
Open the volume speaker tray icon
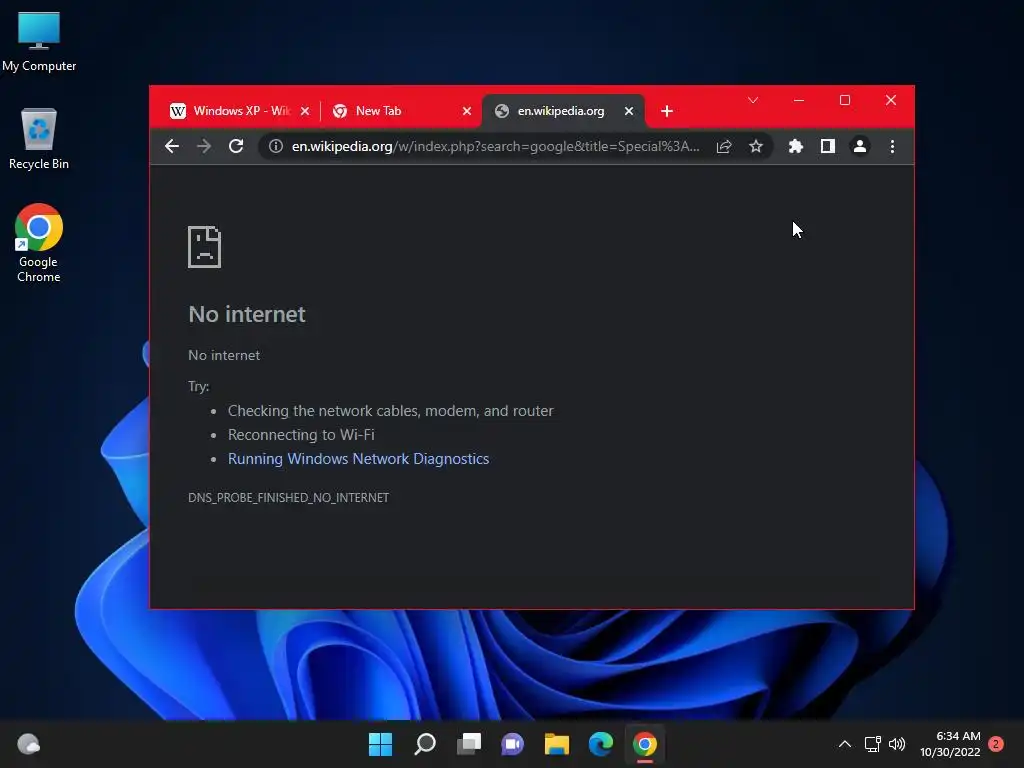[897, 744]
